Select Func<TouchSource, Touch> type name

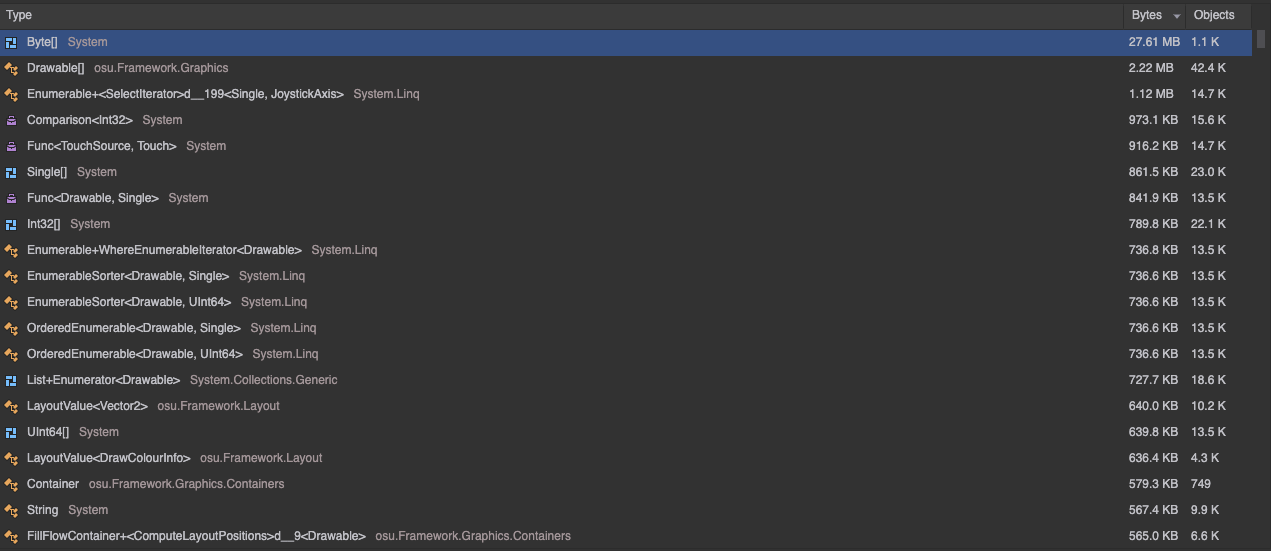click(x=102, y=146)
